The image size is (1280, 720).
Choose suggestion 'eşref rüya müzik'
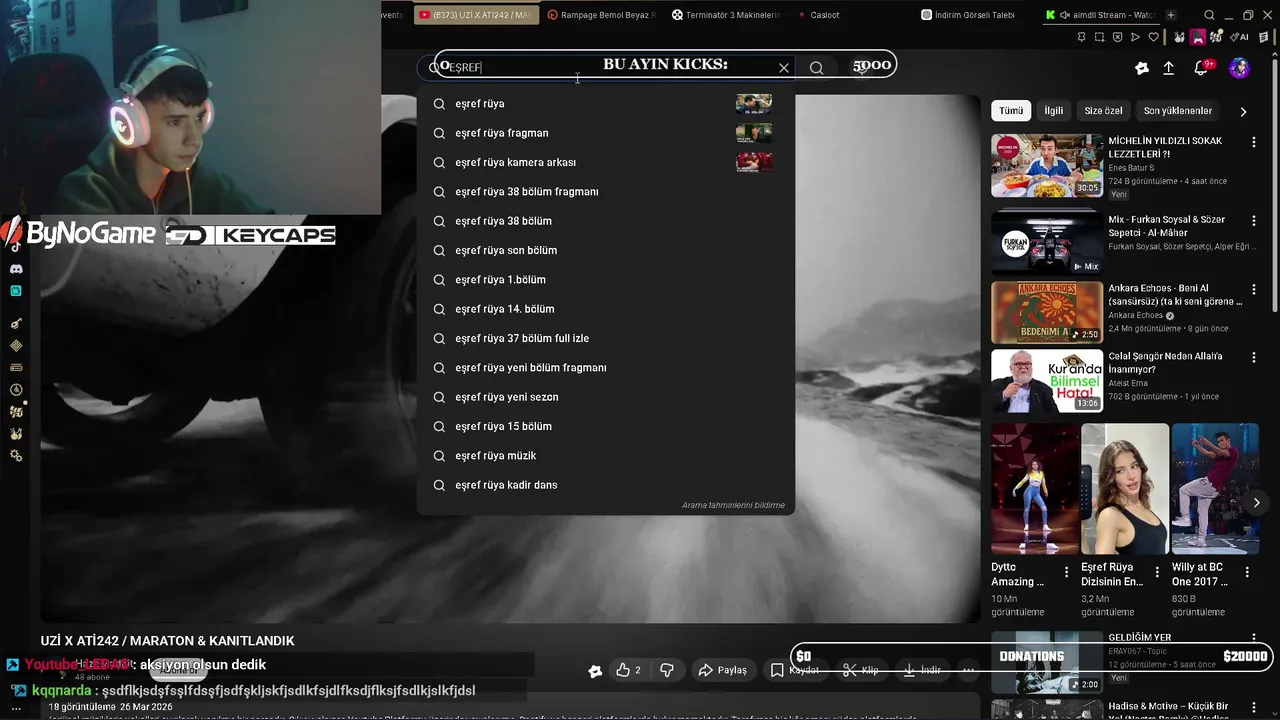[606, 456]
